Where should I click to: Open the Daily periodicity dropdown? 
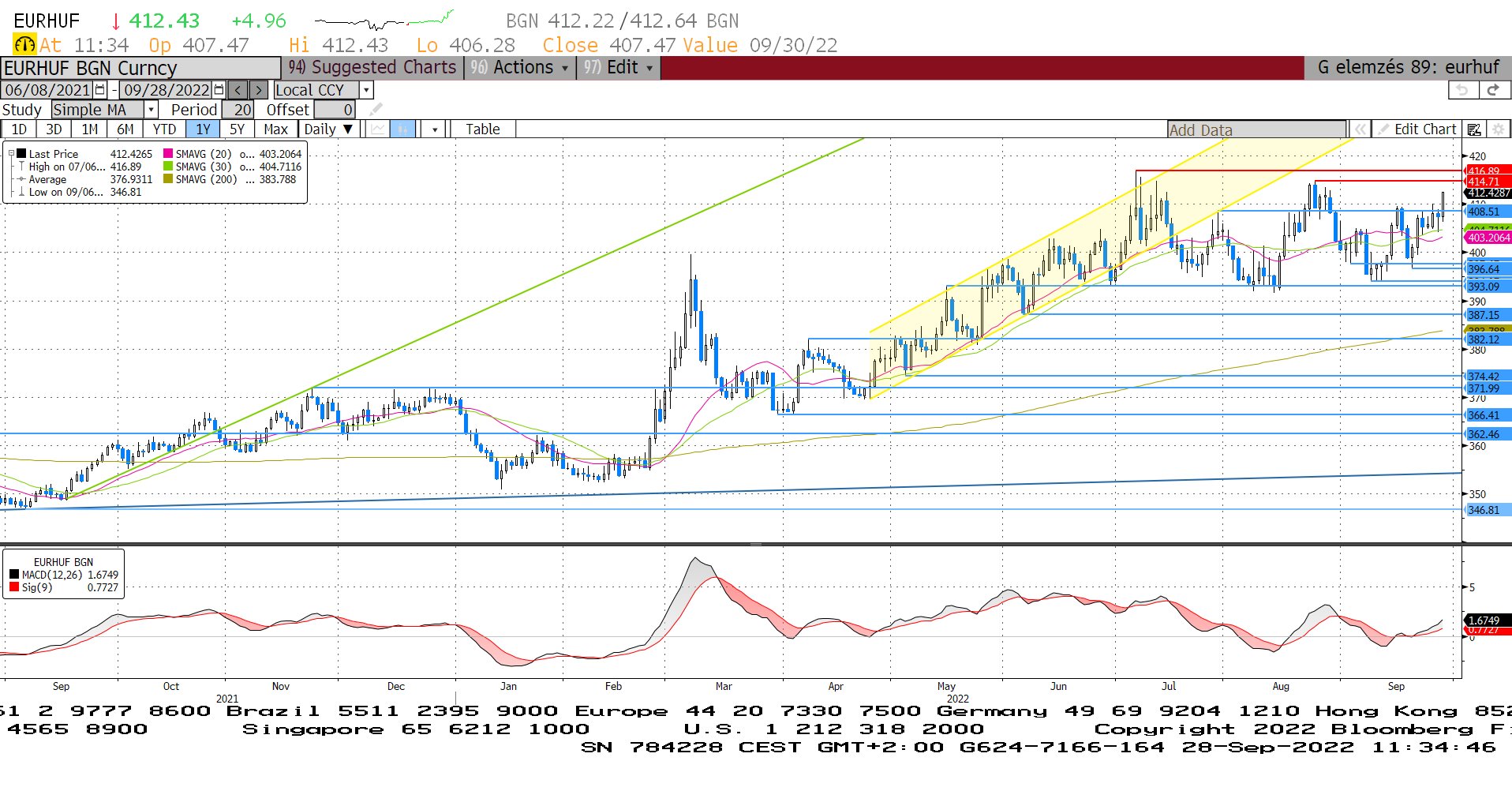tap(330, 129)
